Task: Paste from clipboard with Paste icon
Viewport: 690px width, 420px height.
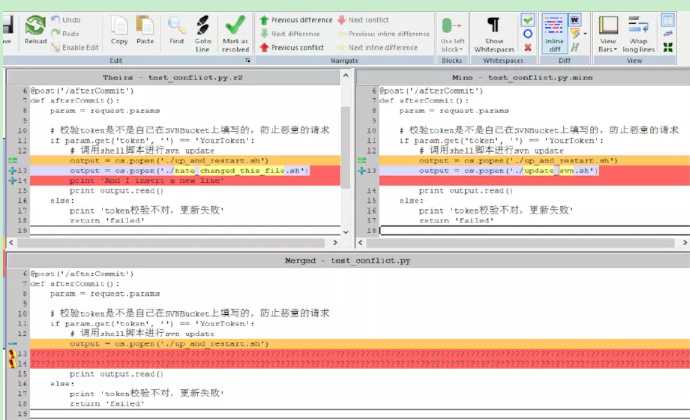Action: (145, 30)
